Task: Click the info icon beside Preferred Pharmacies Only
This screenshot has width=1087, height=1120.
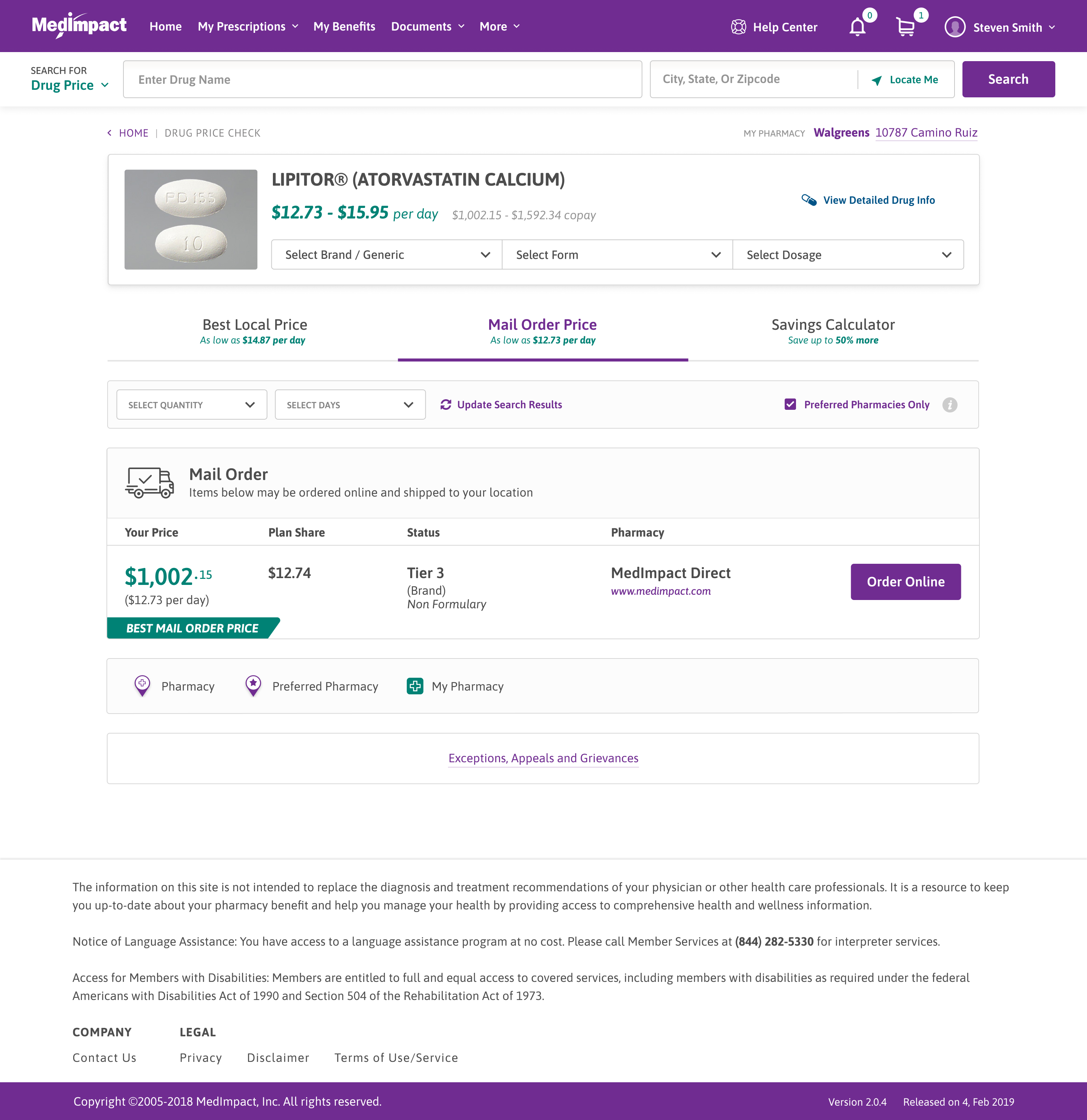Action: tap(950, 405)
